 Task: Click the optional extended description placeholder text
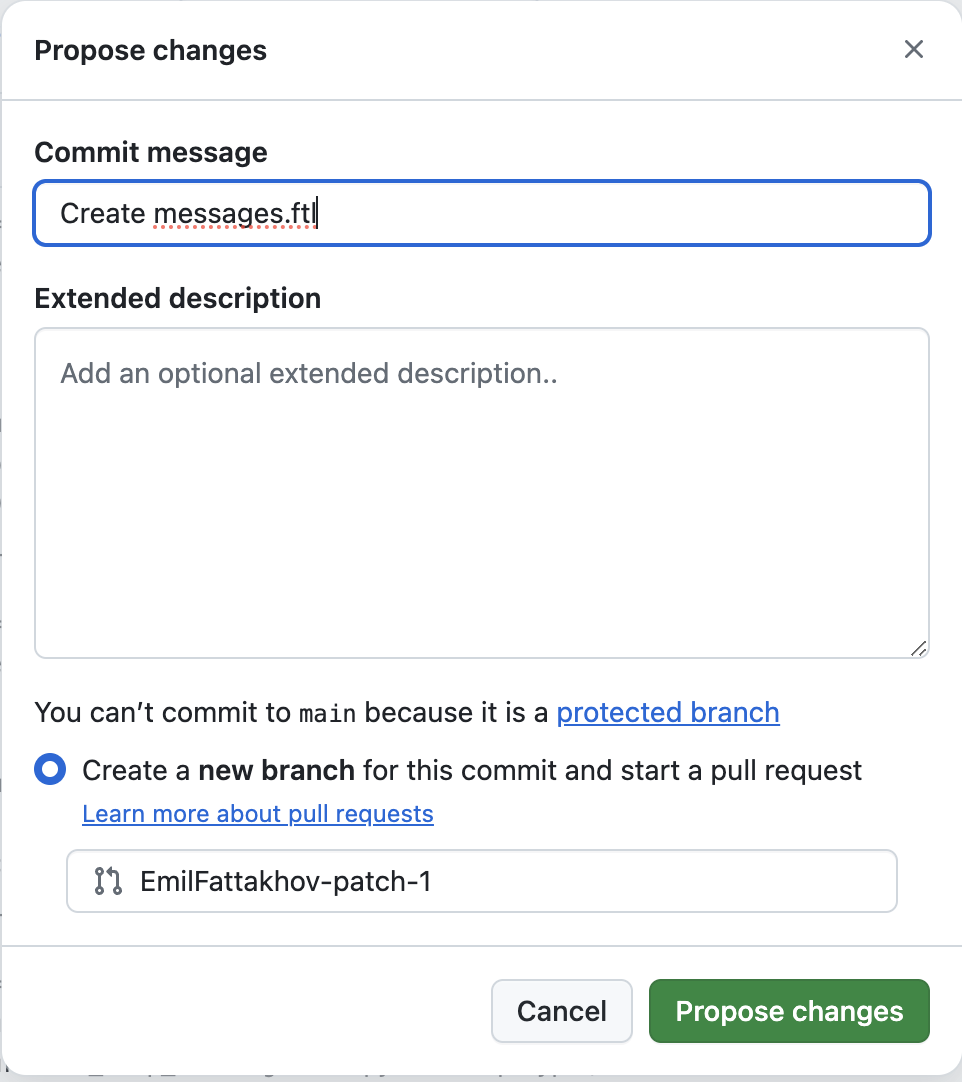pyautogui.click(x=309, y=374)
